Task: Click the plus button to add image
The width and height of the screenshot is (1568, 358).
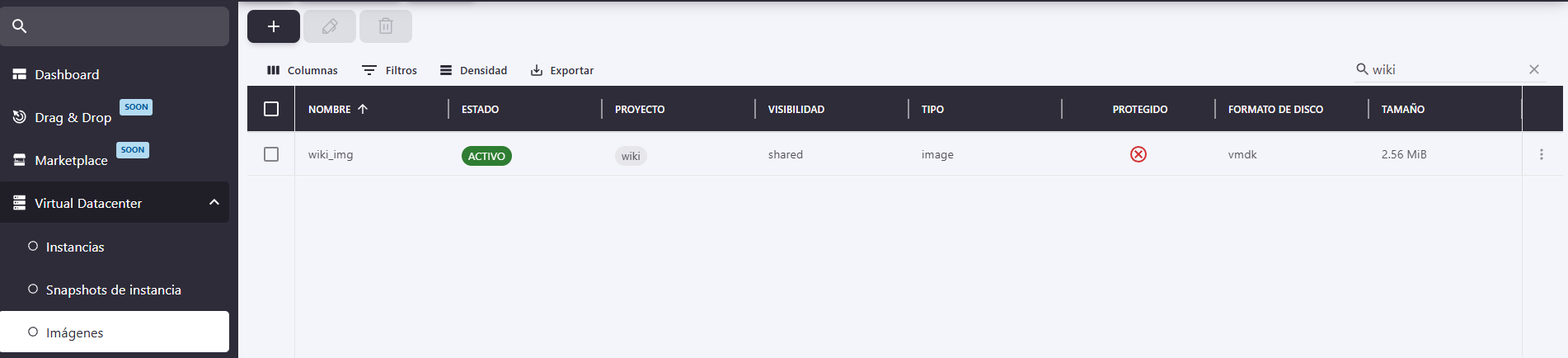Action: point(274,26)
